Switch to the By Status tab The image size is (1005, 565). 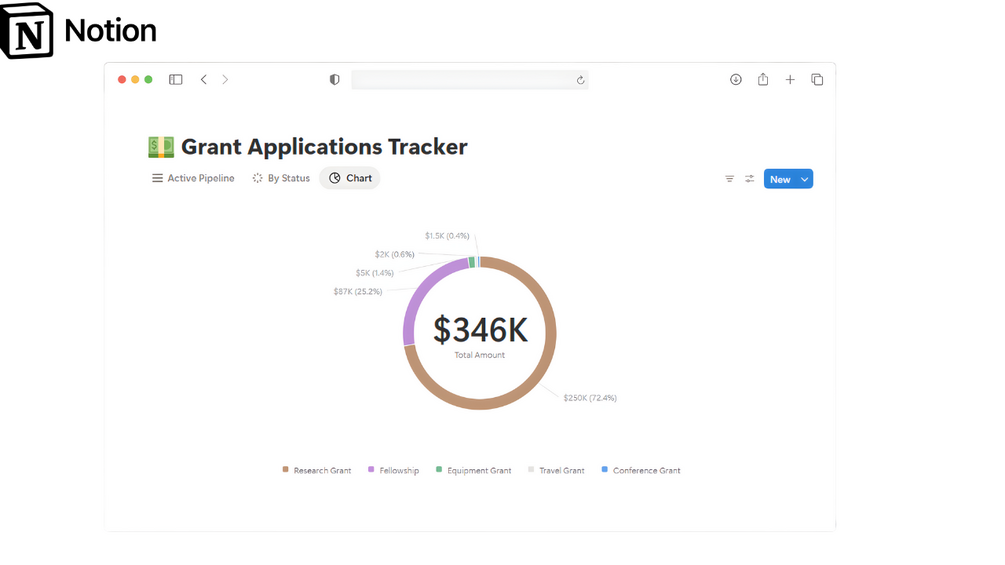tap(281, 178)
